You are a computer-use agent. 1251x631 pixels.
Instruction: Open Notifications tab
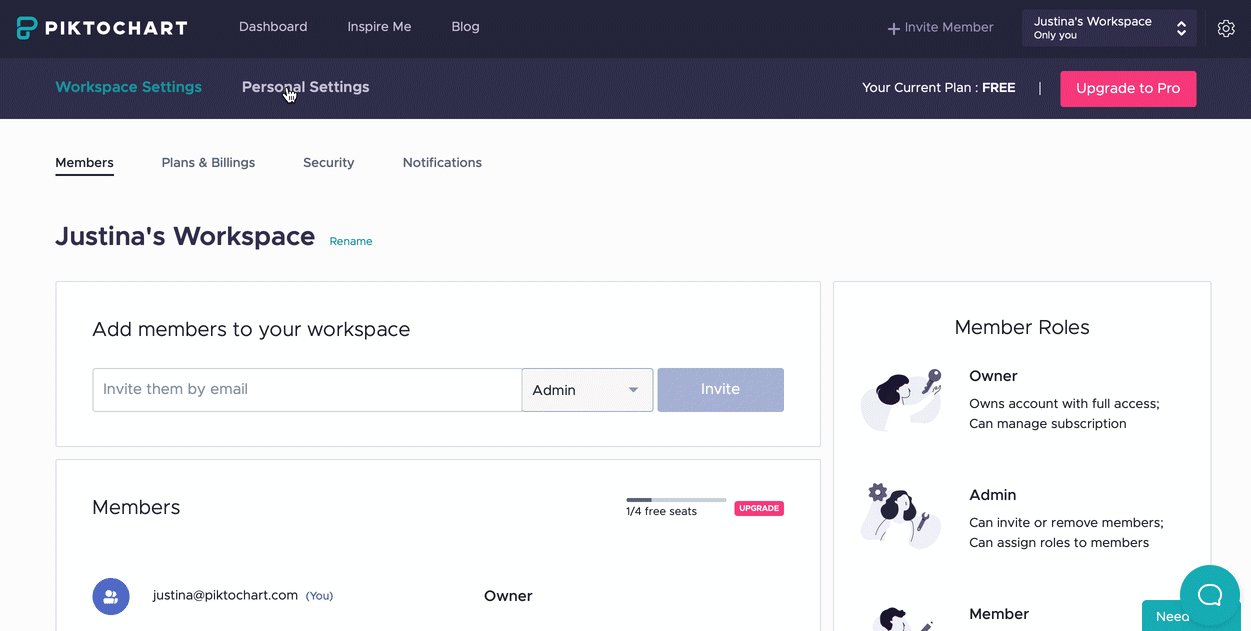[442, 163]
